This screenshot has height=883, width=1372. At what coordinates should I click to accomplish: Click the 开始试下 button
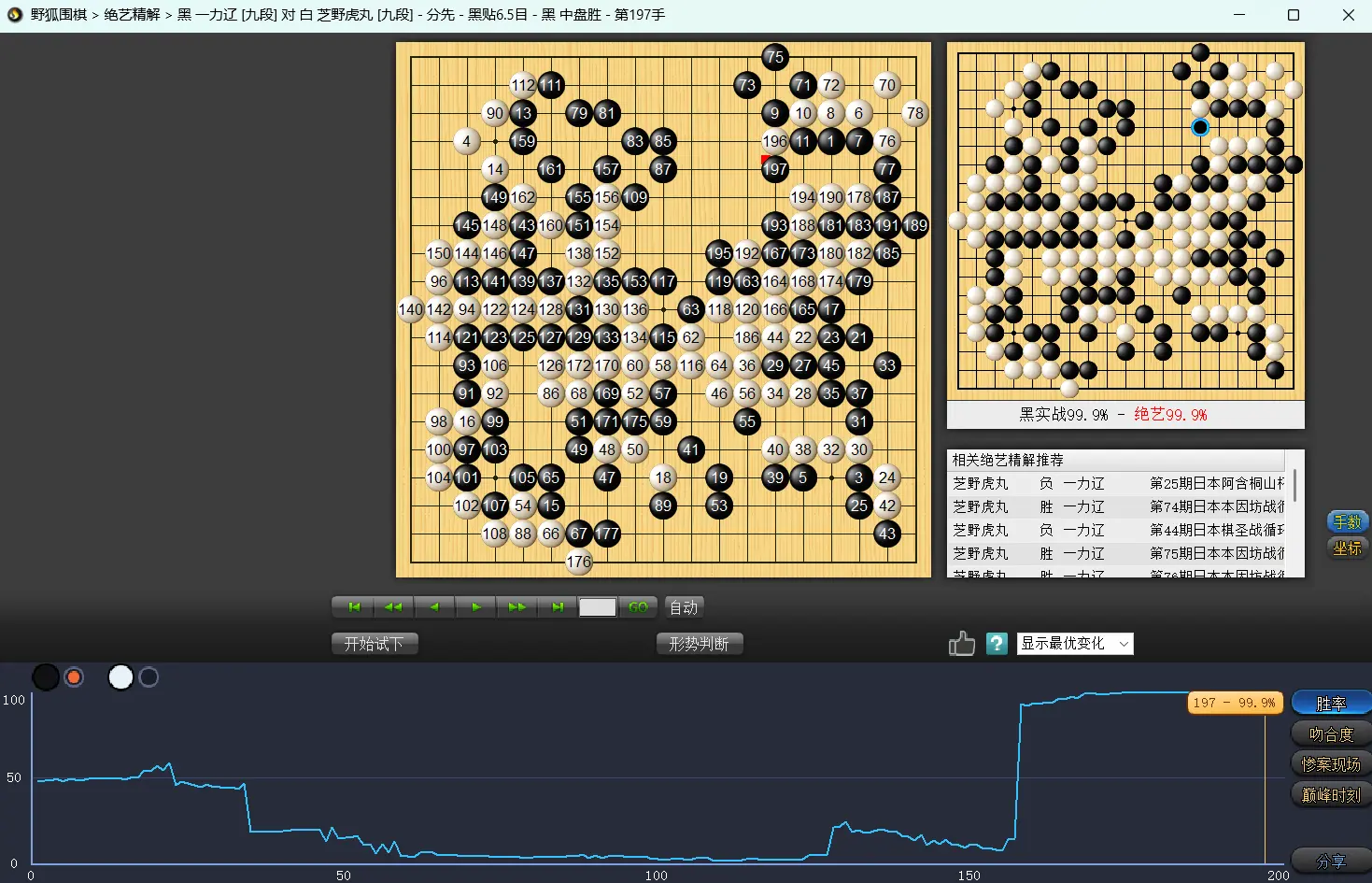[x=374, y=644]
